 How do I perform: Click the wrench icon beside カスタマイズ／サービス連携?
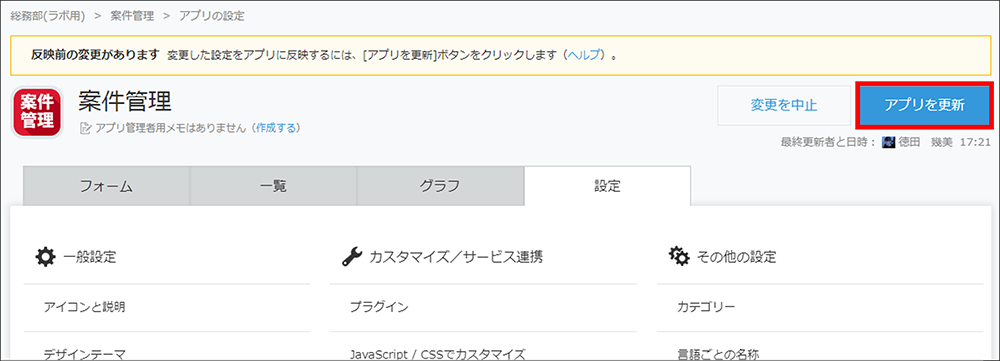click(x=352, y=257)
